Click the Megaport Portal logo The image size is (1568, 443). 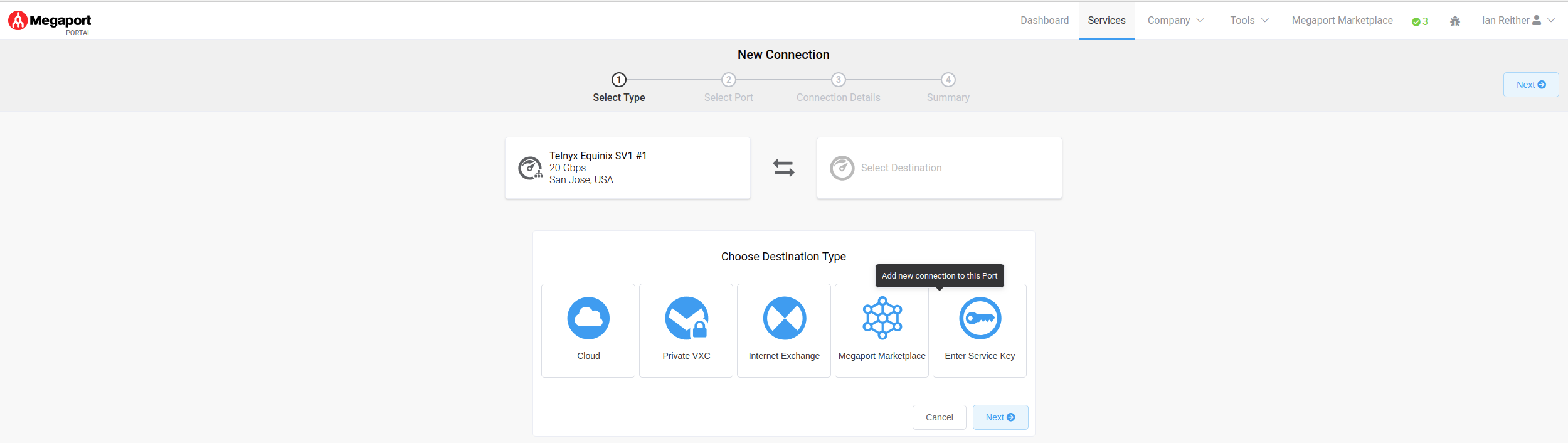[50, 23]
